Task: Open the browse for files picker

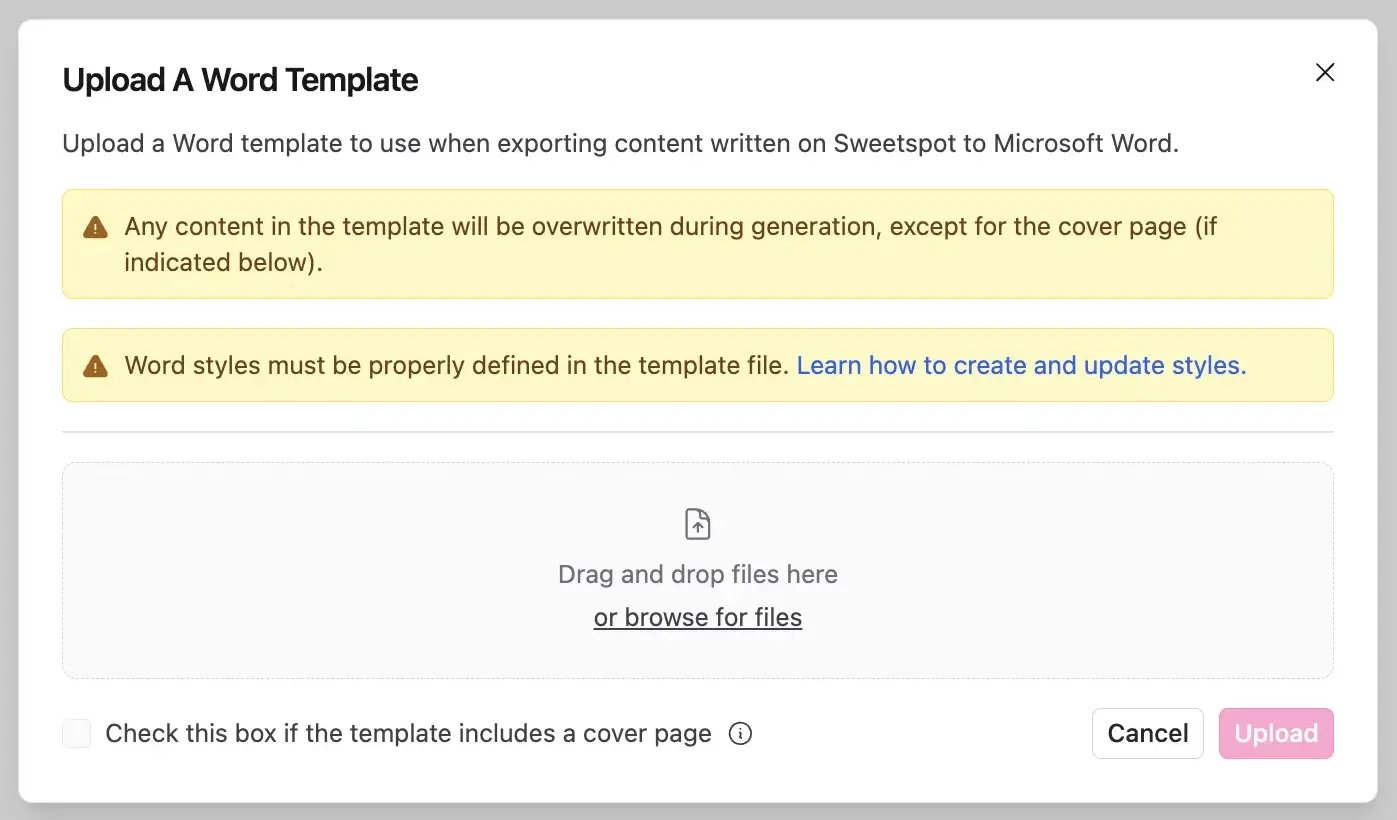Action: tap(697, 617)
